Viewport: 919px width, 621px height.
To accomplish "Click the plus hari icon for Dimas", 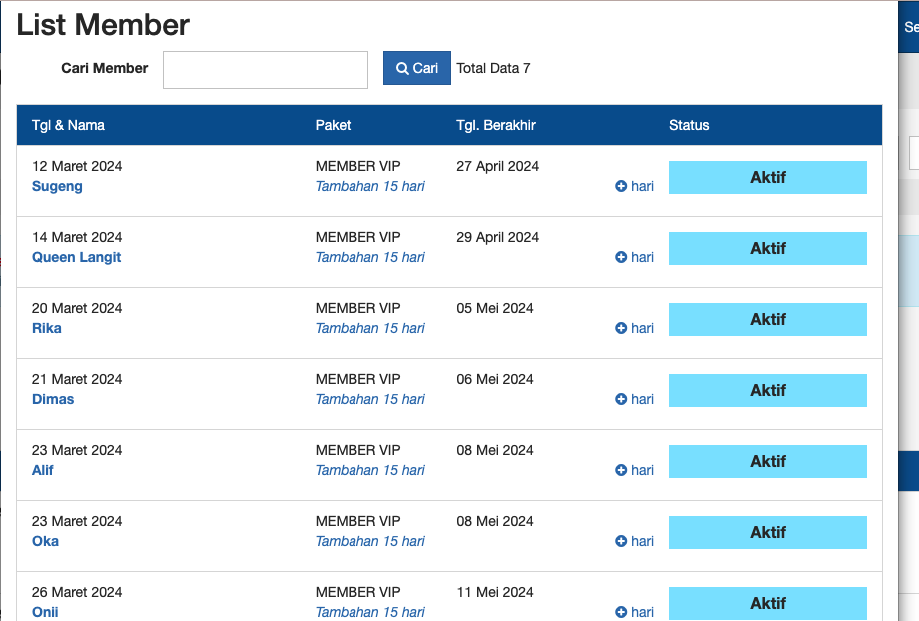I will click(x=634, y=399).
